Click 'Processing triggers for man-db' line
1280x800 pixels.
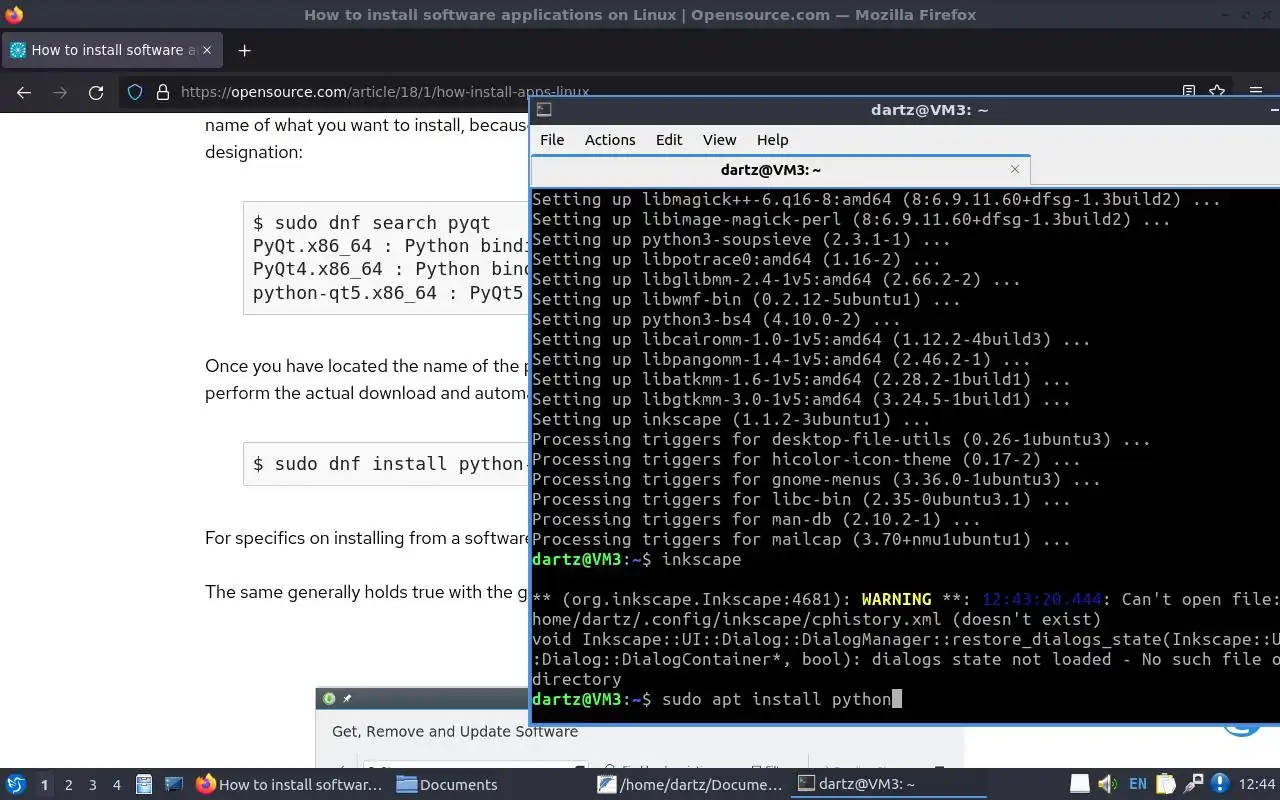pyautogui.click(x=756, y=519)
